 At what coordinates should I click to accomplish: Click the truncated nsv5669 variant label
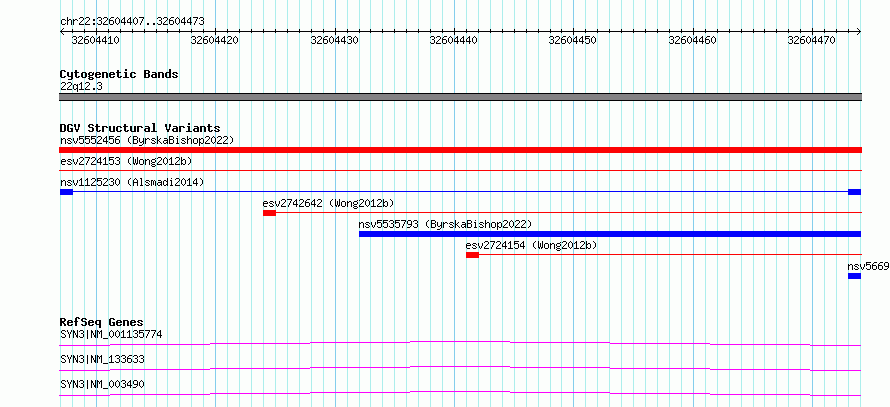coord(868,266)
